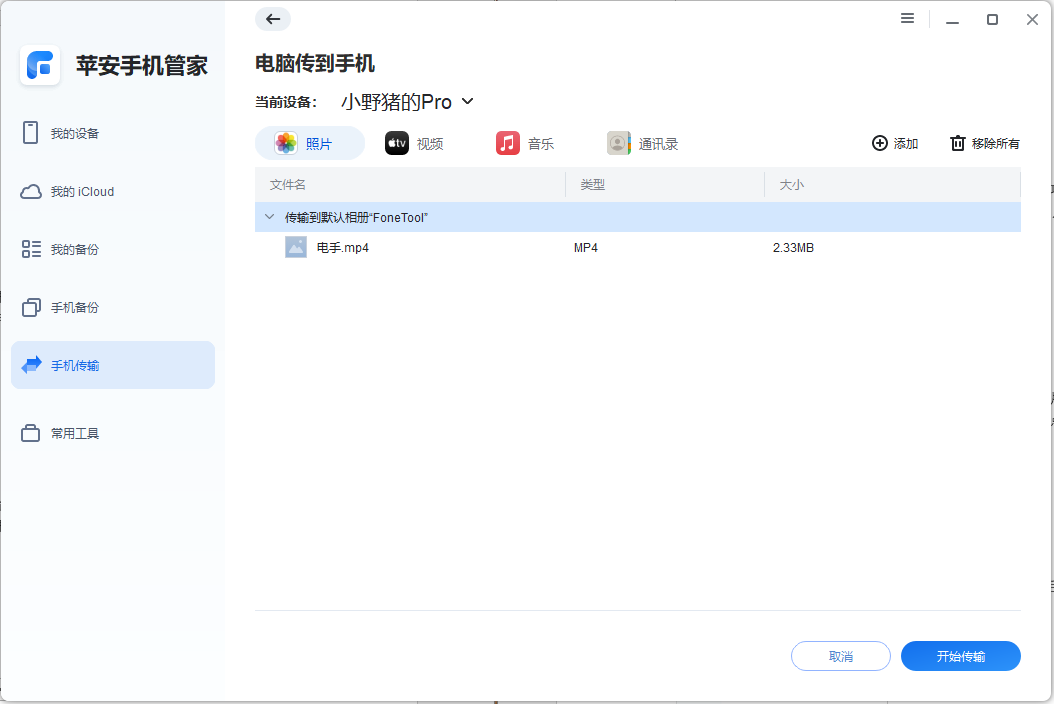The height and width of the screenshot is (704, 1054).
Task: Click the 取消 cancel button
Action: (x=840, y=656)
